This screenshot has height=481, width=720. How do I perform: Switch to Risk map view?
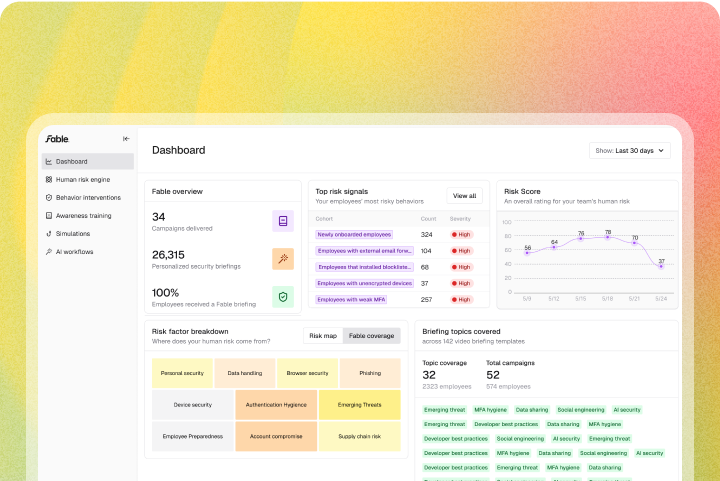click(323, 336)
